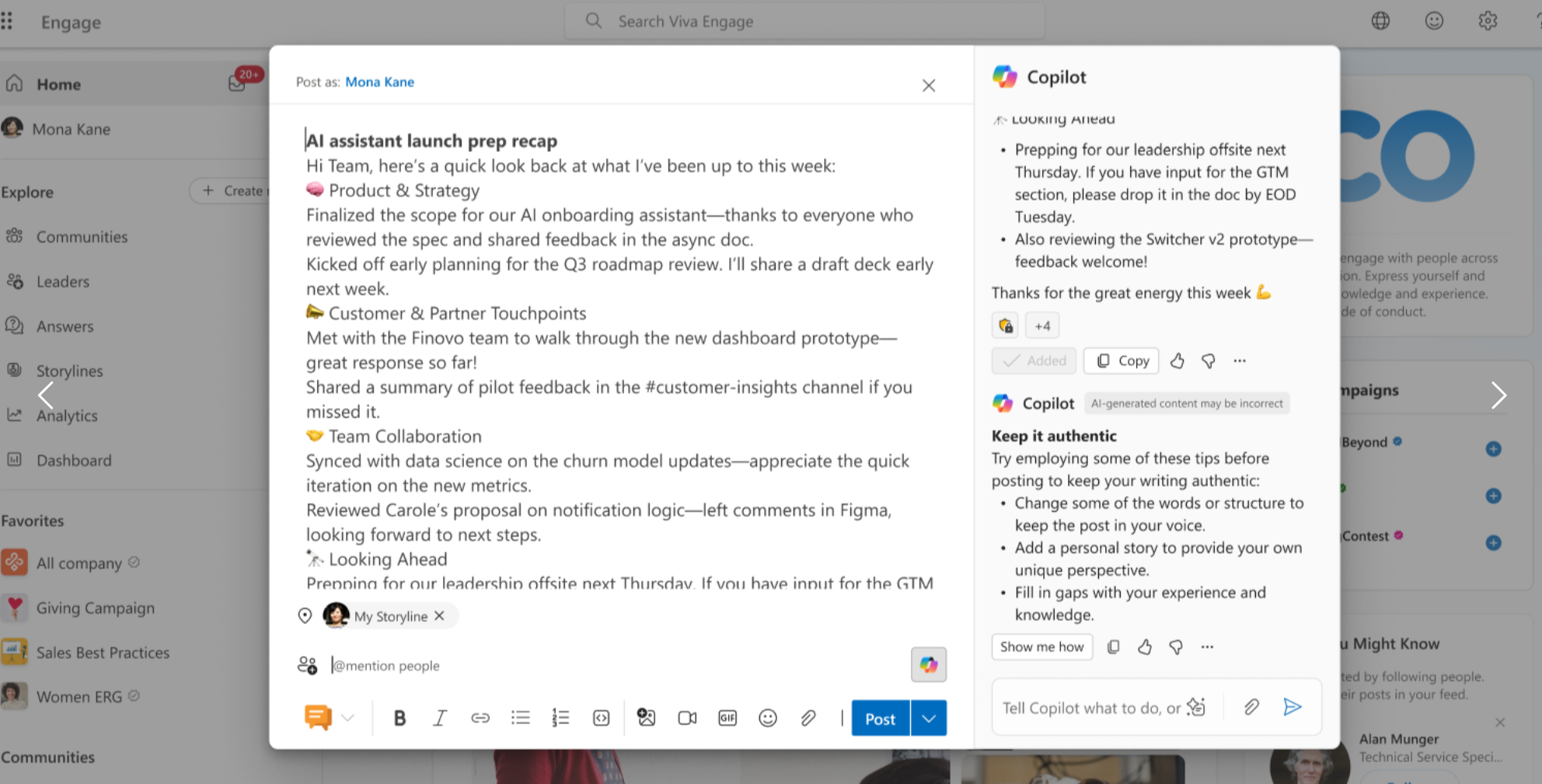1542x784 pixels.
Task: Apply italic formatting to the post text
Action: (440, 718)
